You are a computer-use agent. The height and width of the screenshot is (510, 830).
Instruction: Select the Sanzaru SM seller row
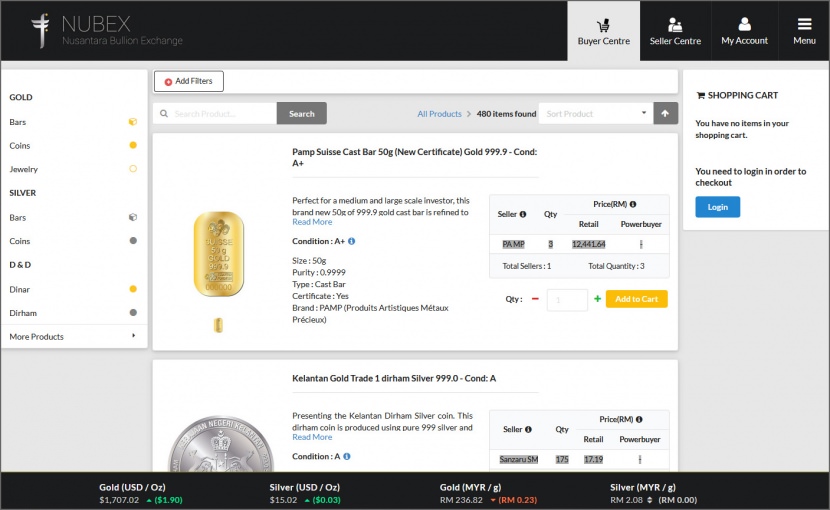click(579, 459)
